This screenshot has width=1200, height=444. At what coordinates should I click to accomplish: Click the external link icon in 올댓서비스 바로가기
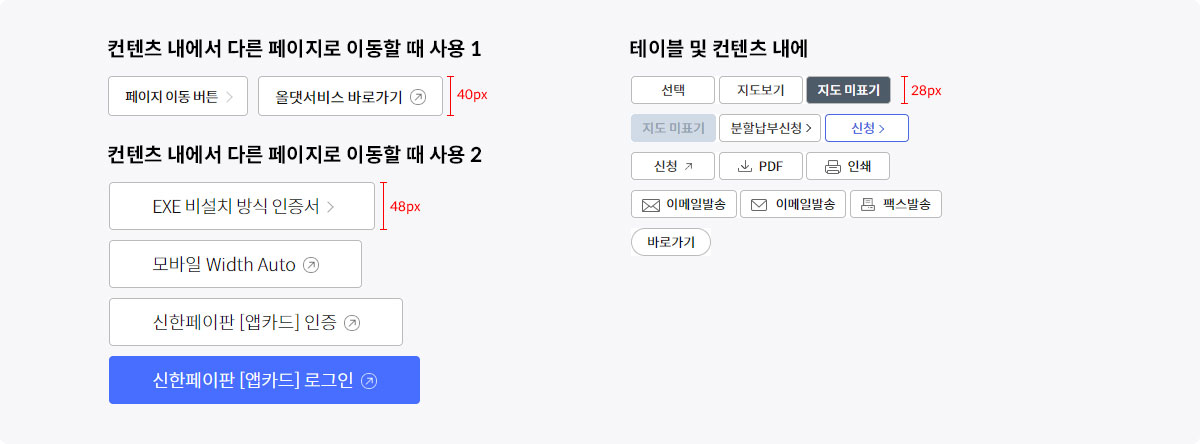point(418,97)
